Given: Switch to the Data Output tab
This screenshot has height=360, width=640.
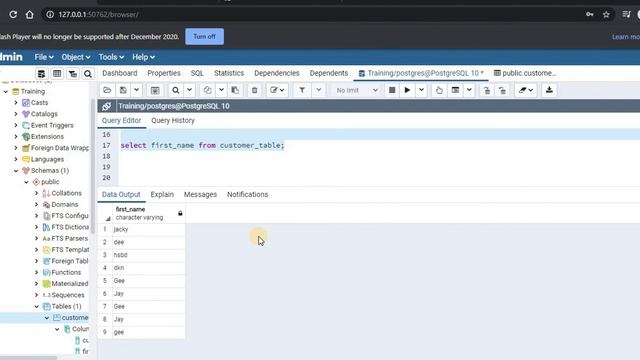Looking at the screenshot, I should [121, 194].
